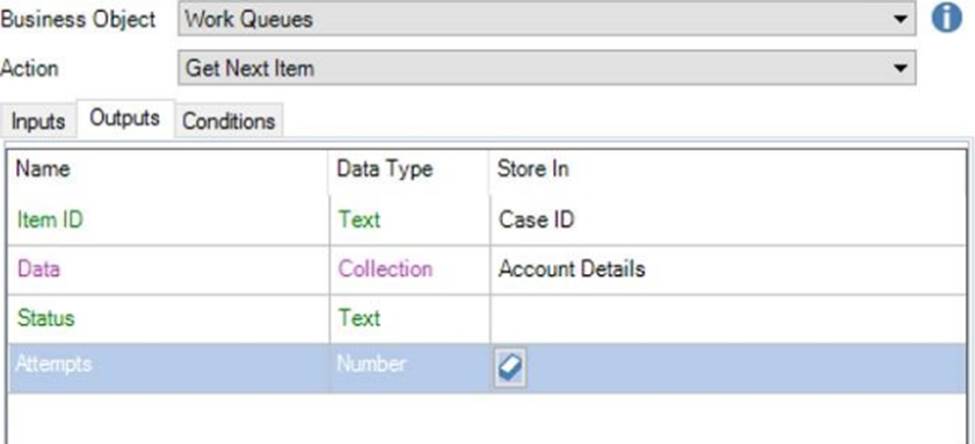Click the Case ID Store In field
The image size is (975, 444).
[x=728, y=220]
